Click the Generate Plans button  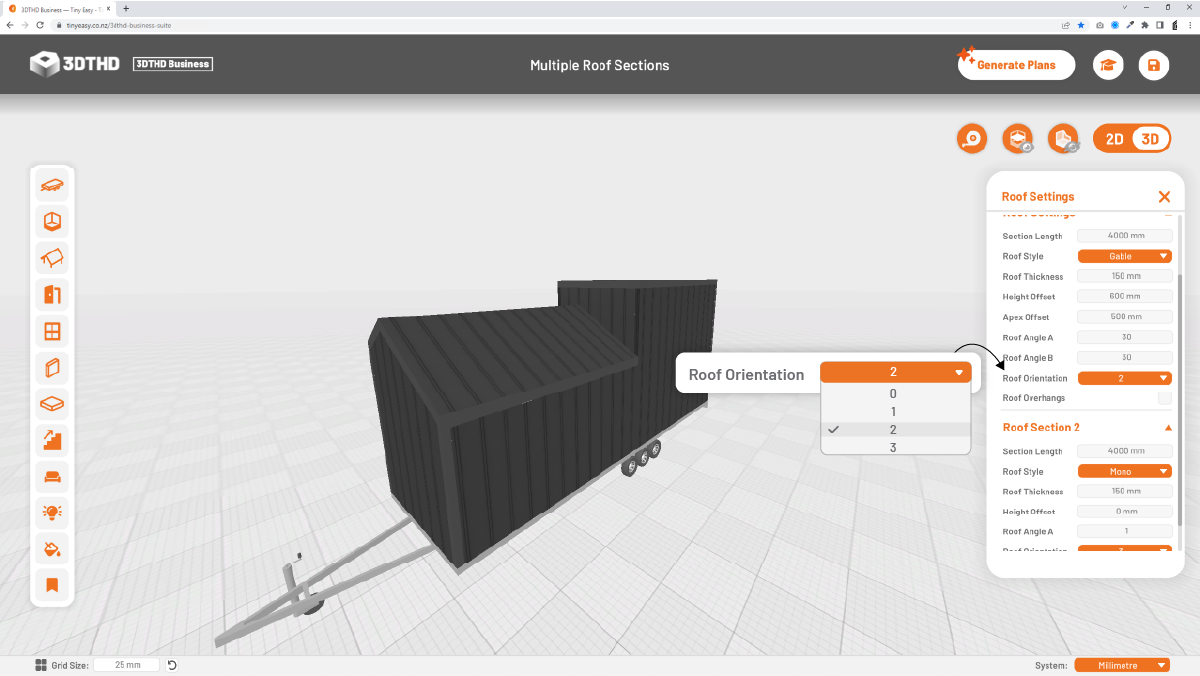click(1016, 65)
